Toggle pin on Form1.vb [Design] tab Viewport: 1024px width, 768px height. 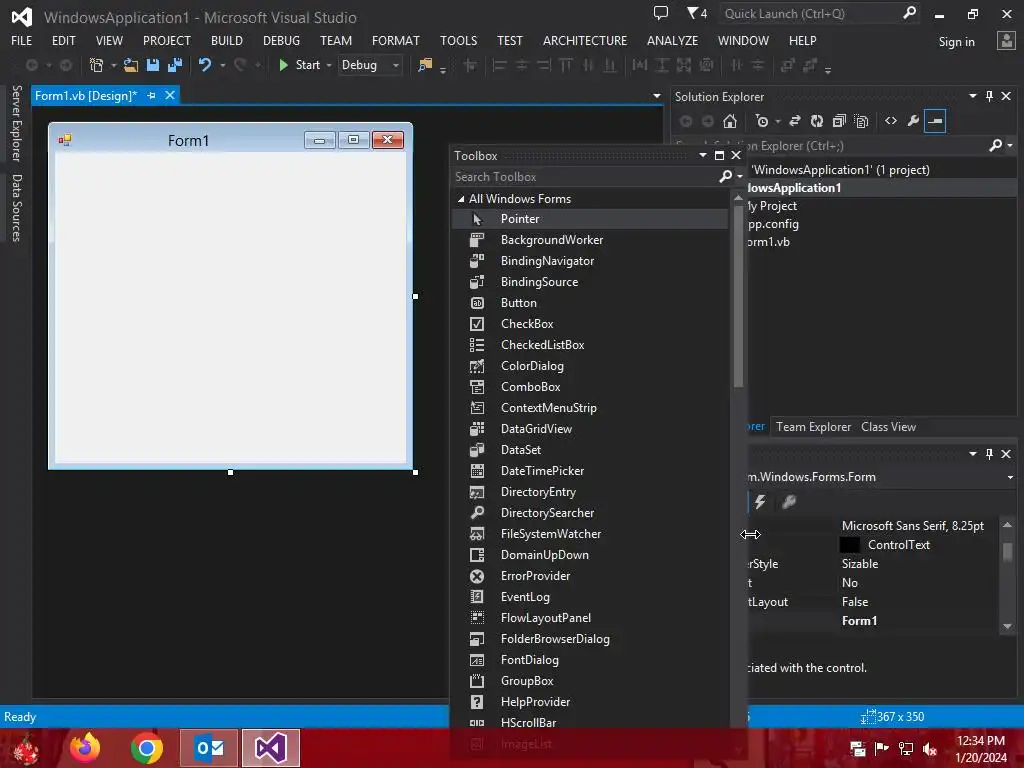152,95
